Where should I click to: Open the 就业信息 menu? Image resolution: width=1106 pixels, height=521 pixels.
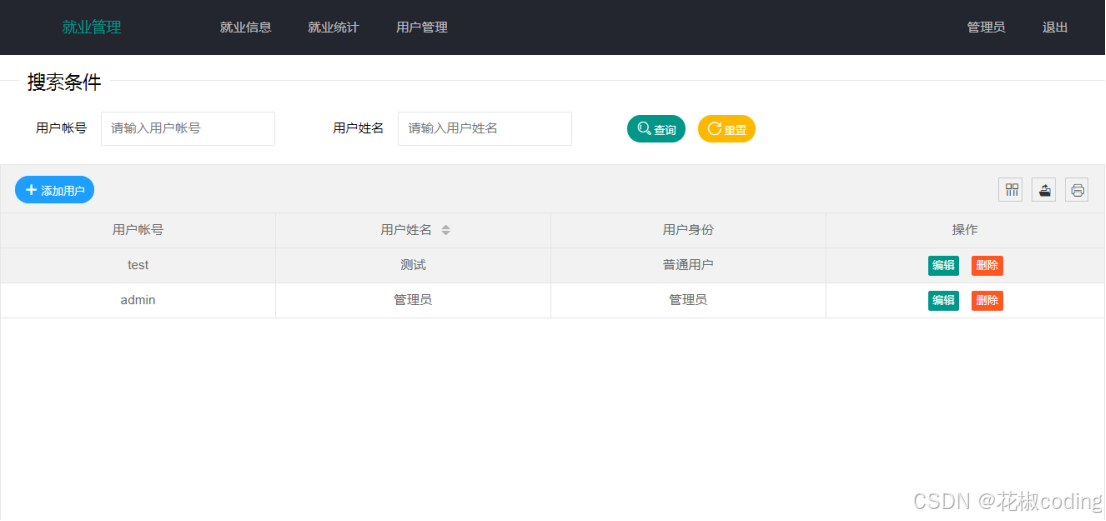(245, 27)
